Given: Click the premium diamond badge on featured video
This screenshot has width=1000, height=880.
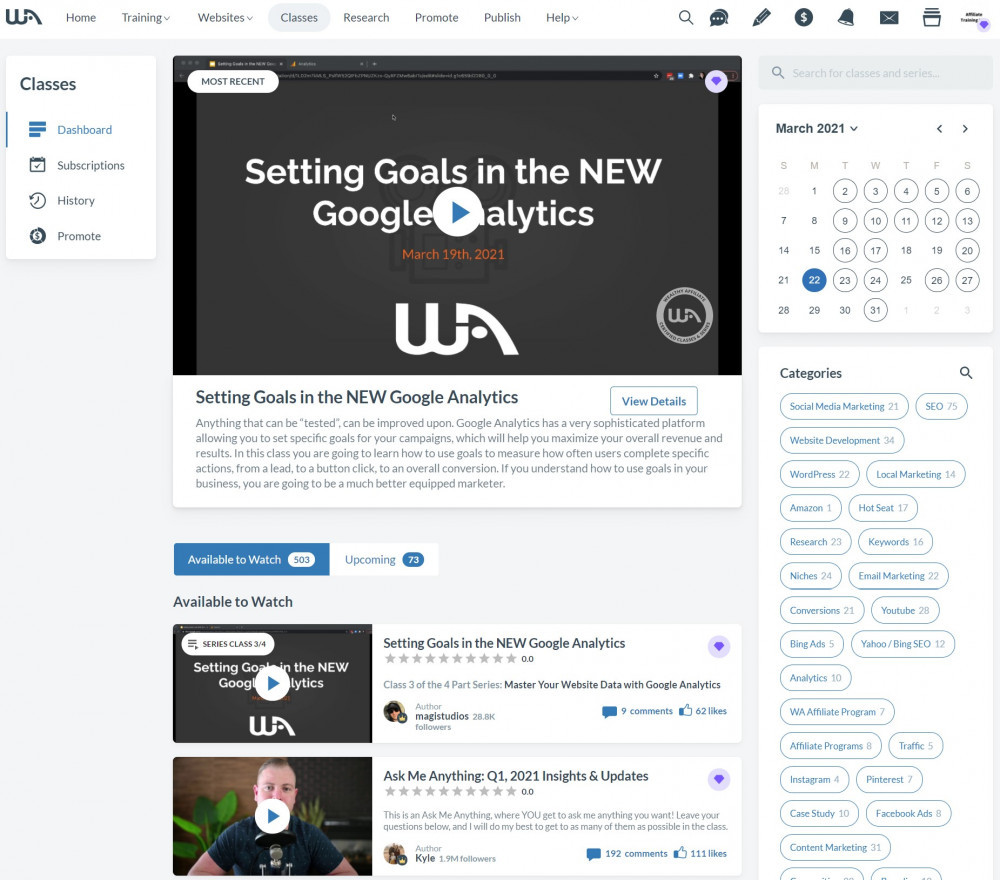Looking at the screenshot, I should point(716,82).
